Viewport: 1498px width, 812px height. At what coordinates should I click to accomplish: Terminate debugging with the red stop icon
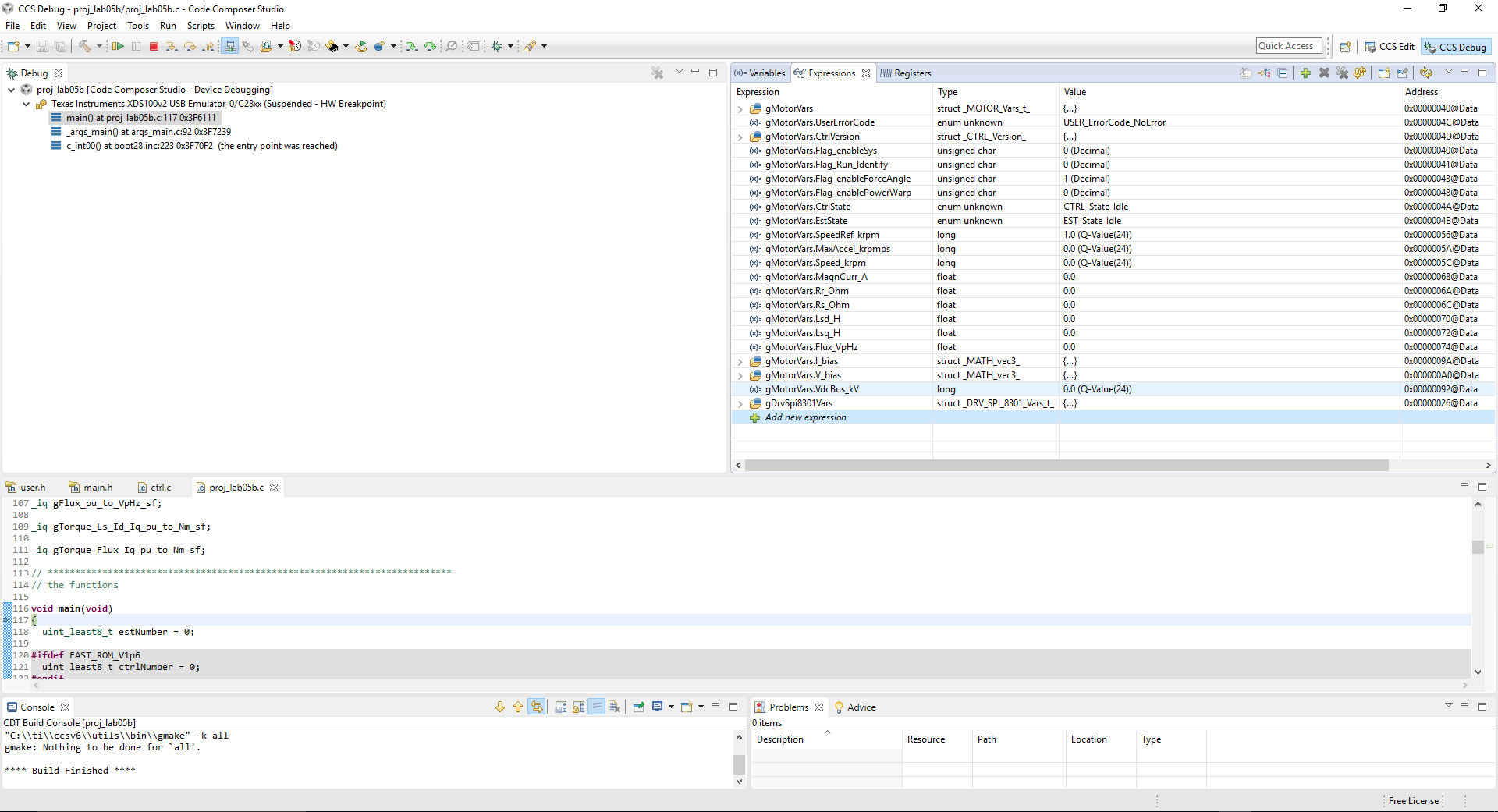click(x=154, y=46)
